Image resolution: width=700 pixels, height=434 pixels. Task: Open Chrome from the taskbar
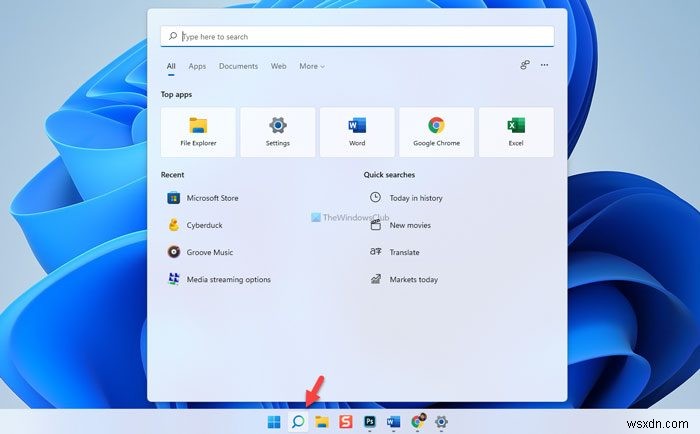click(418, 421)
